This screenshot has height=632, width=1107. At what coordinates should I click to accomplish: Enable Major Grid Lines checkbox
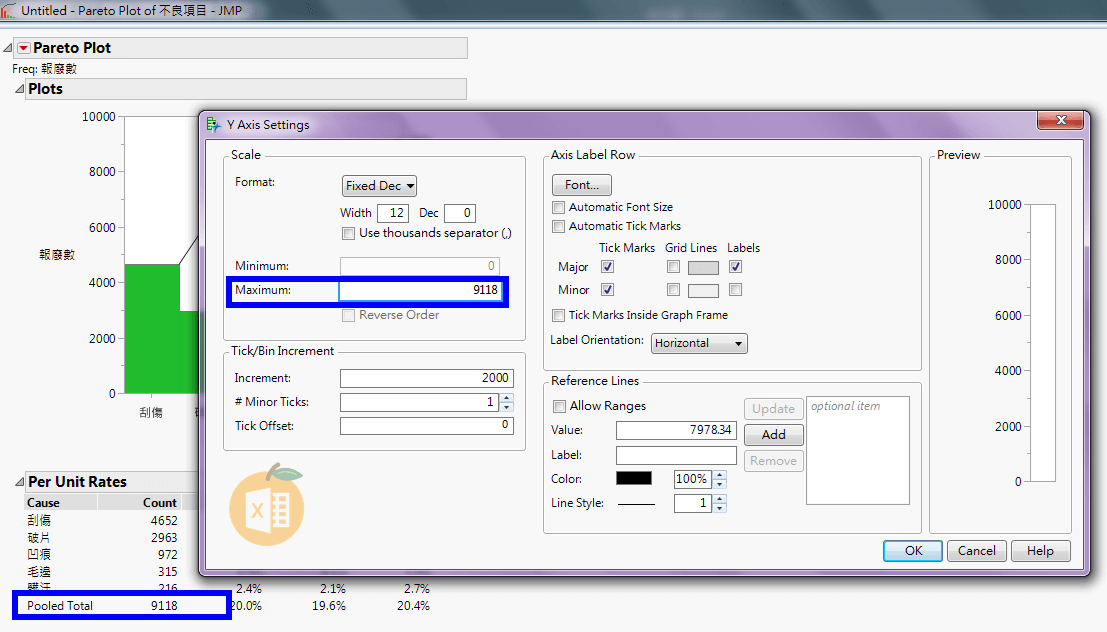[x=673, y=267]
